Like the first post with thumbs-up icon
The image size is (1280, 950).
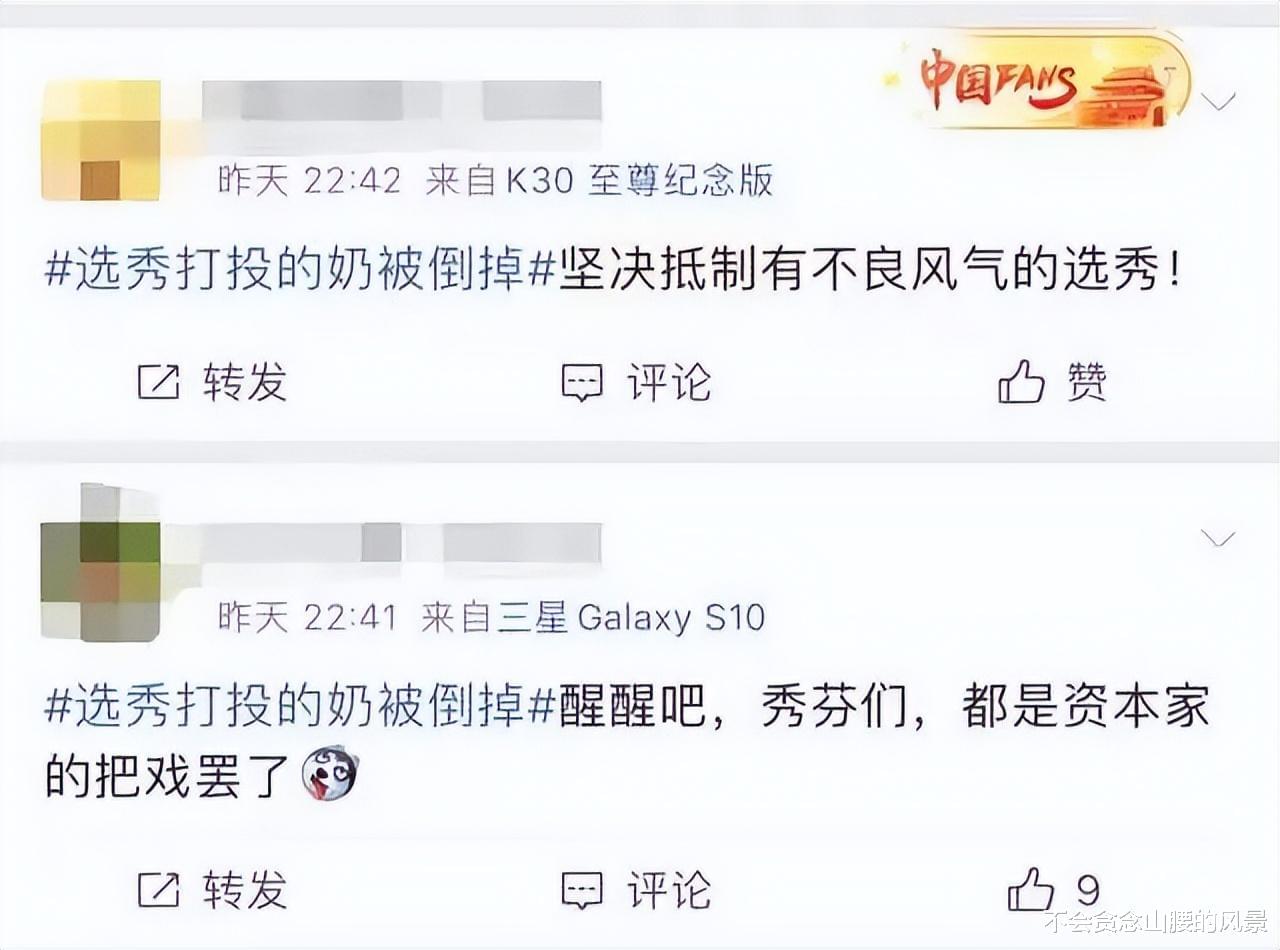(x=1021, y=382)
